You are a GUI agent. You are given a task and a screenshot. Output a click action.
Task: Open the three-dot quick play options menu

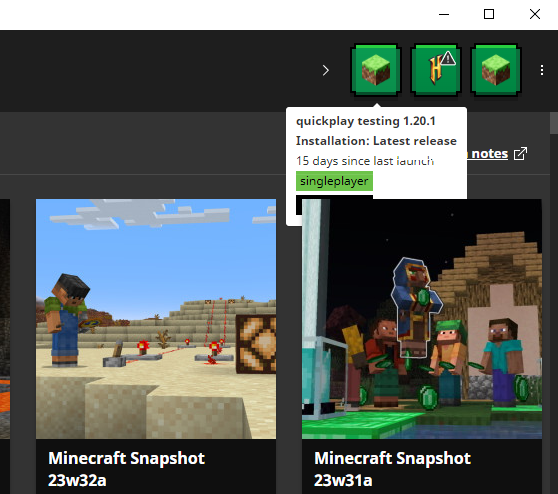click(542, 70)
